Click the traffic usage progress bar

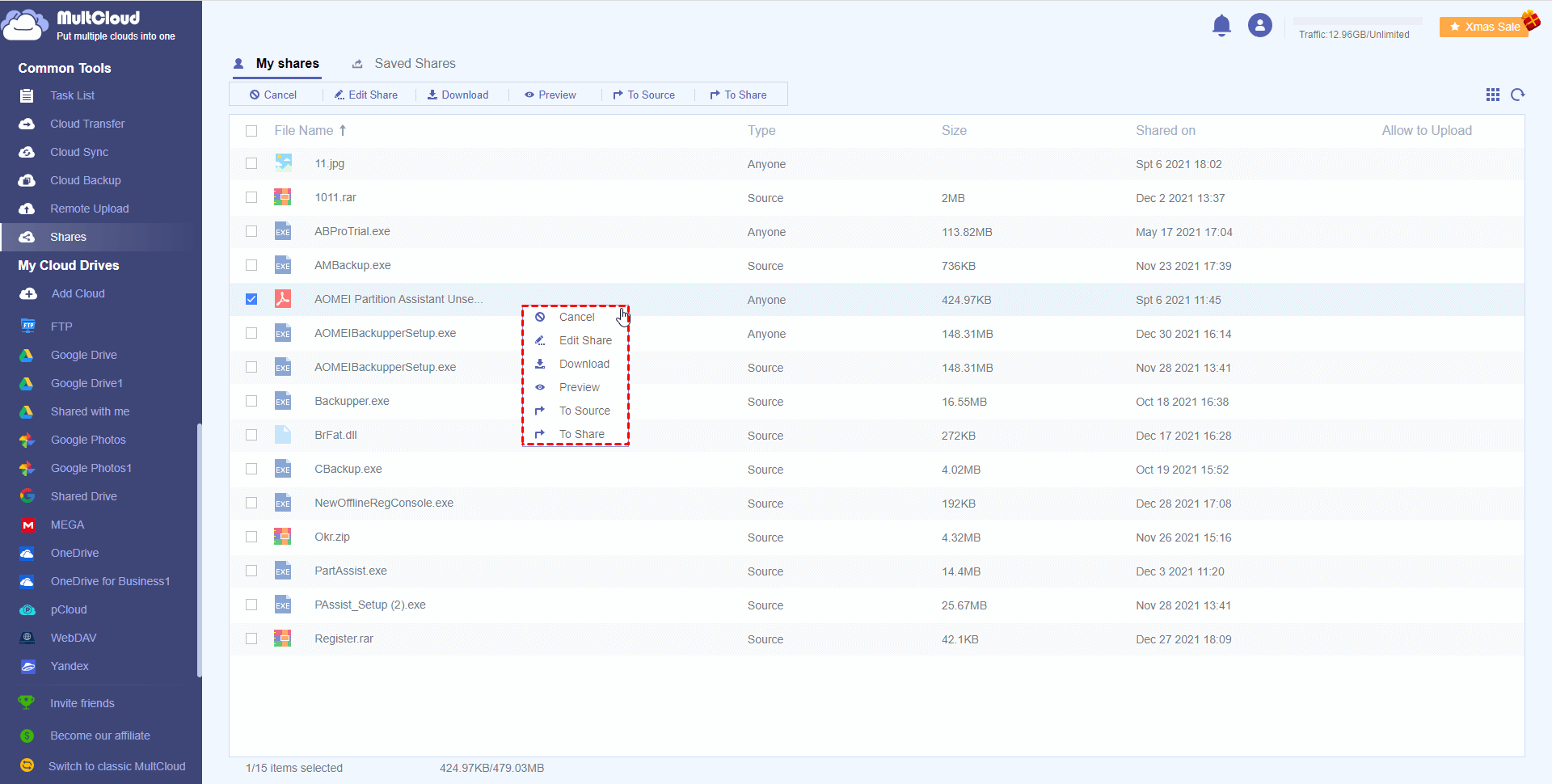pos(1358,20)
